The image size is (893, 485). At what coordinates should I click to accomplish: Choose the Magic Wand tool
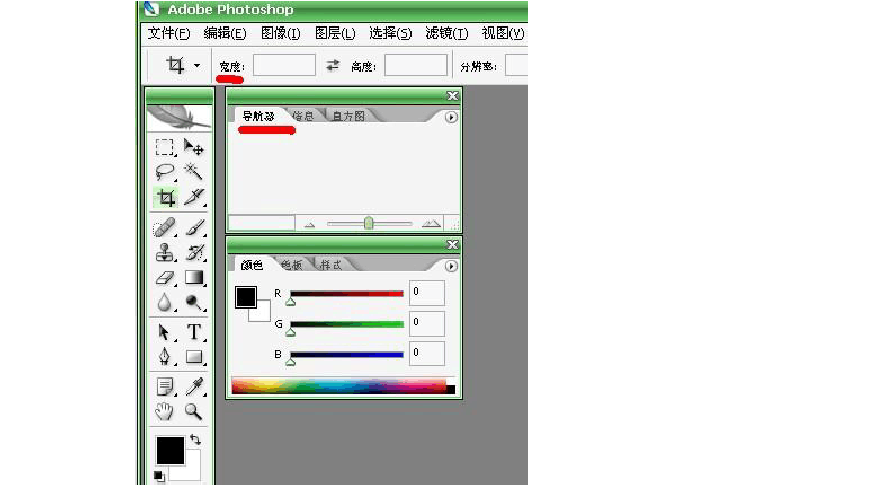pyautogui.click(x=194, y=172)
